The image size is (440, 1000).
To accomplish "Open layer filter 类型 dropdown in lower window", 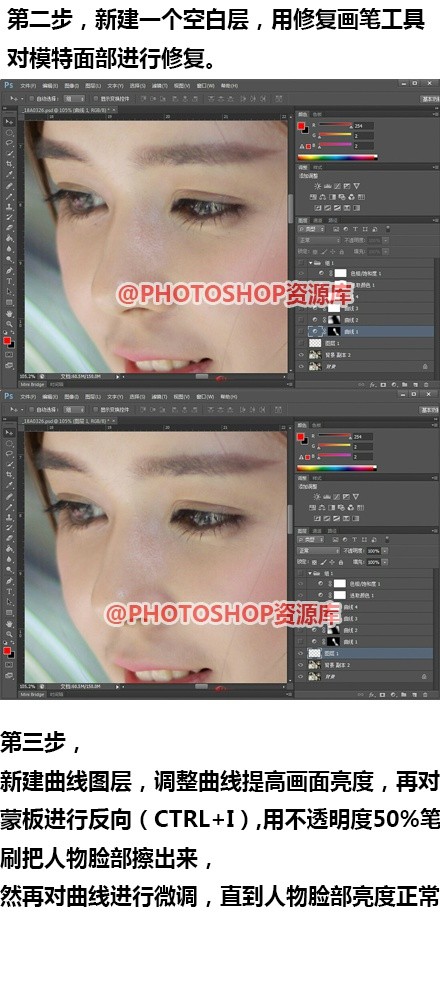I will coord(311,540).
